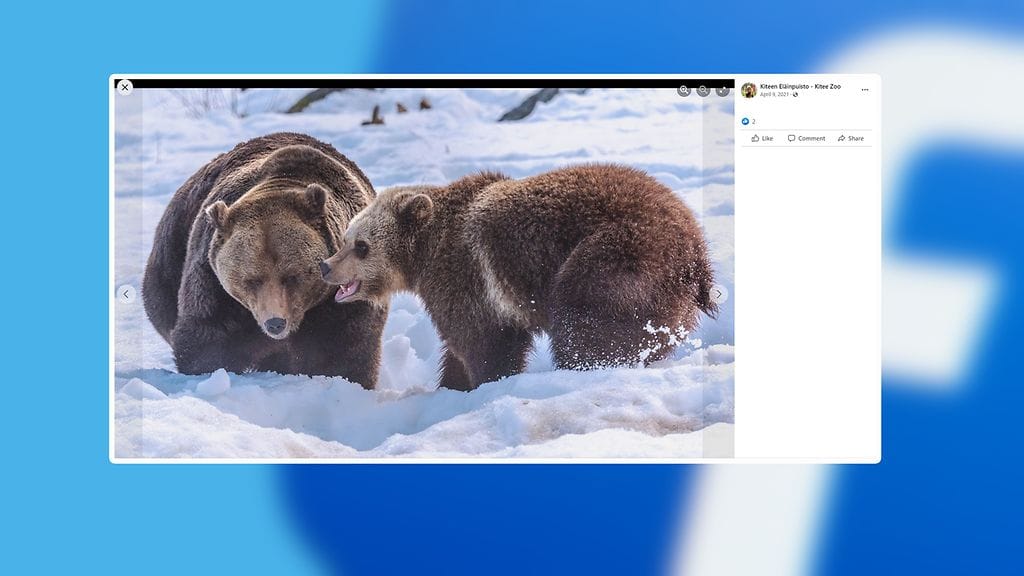Click the Kiteen Eläinpuisto - Kitee Zoo page name
The image size is (1024, 576).
(x=800, y=87)
